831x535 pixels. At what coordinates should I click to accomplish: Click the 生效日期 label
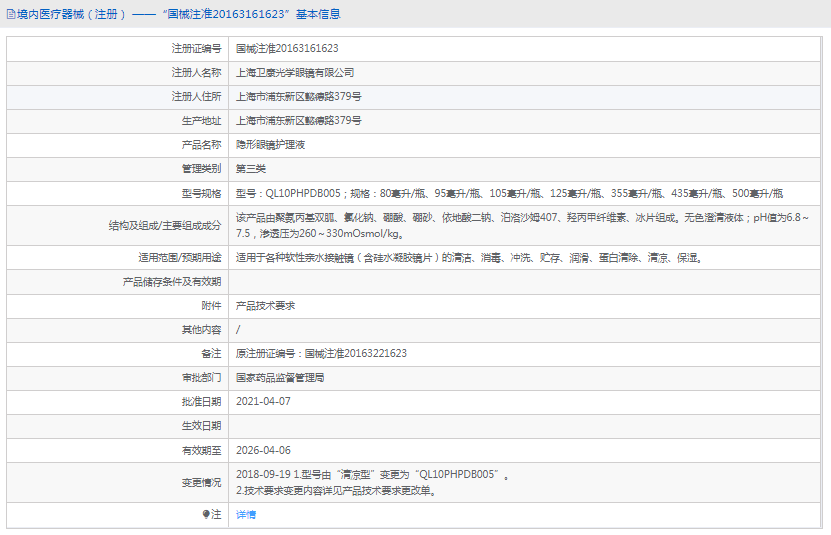pos(201,426)
